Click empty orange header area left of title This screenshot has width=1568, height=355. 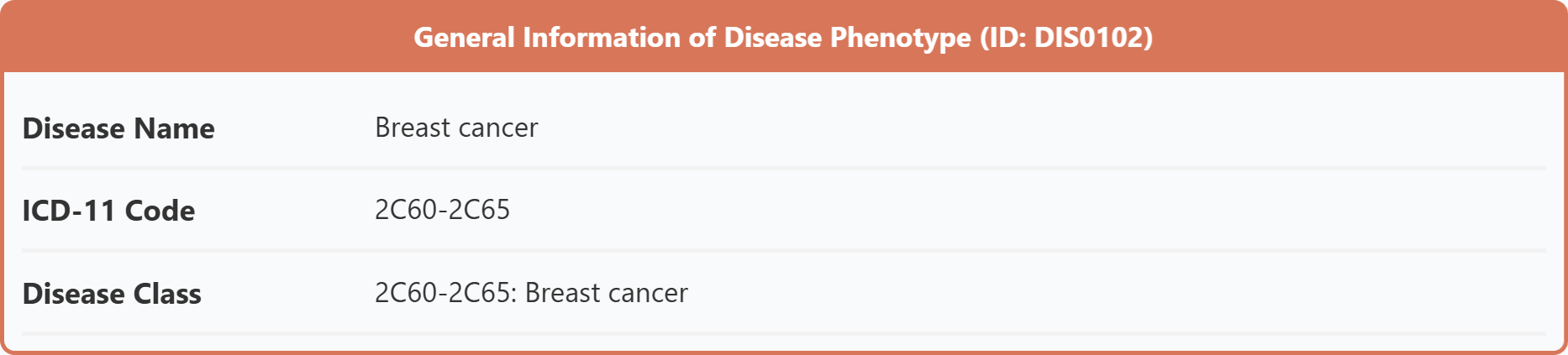click(x=210, y=38)
